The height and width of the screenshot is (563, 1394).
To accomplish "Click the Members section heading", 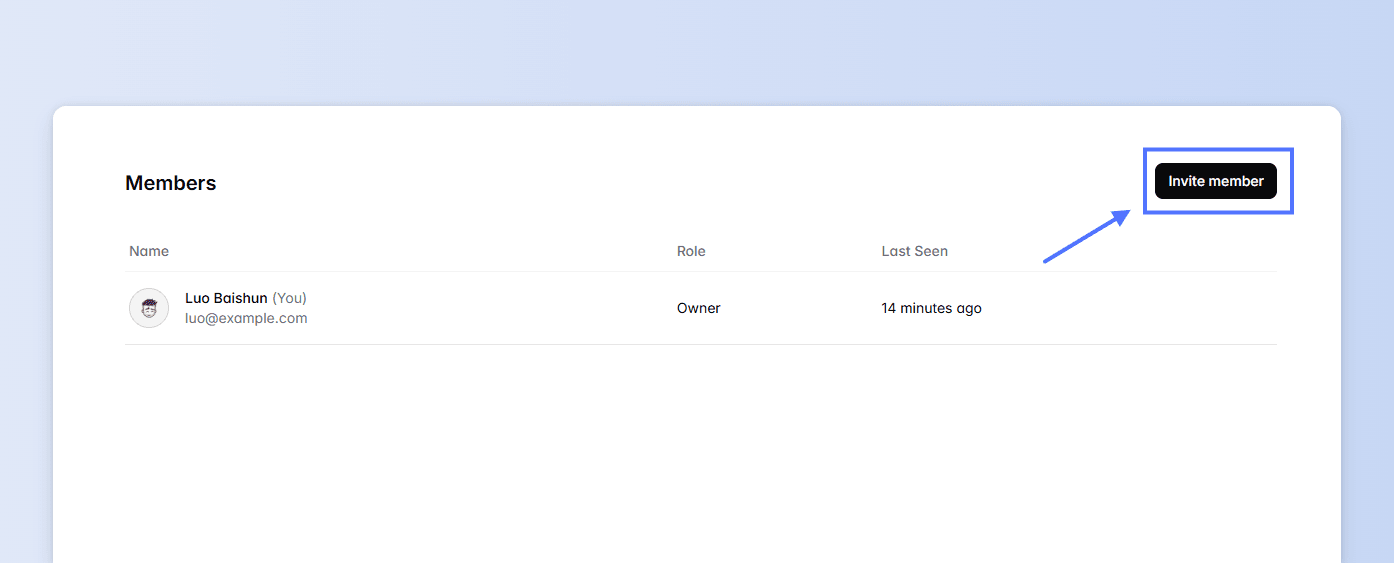I will [x=170, y=183].
